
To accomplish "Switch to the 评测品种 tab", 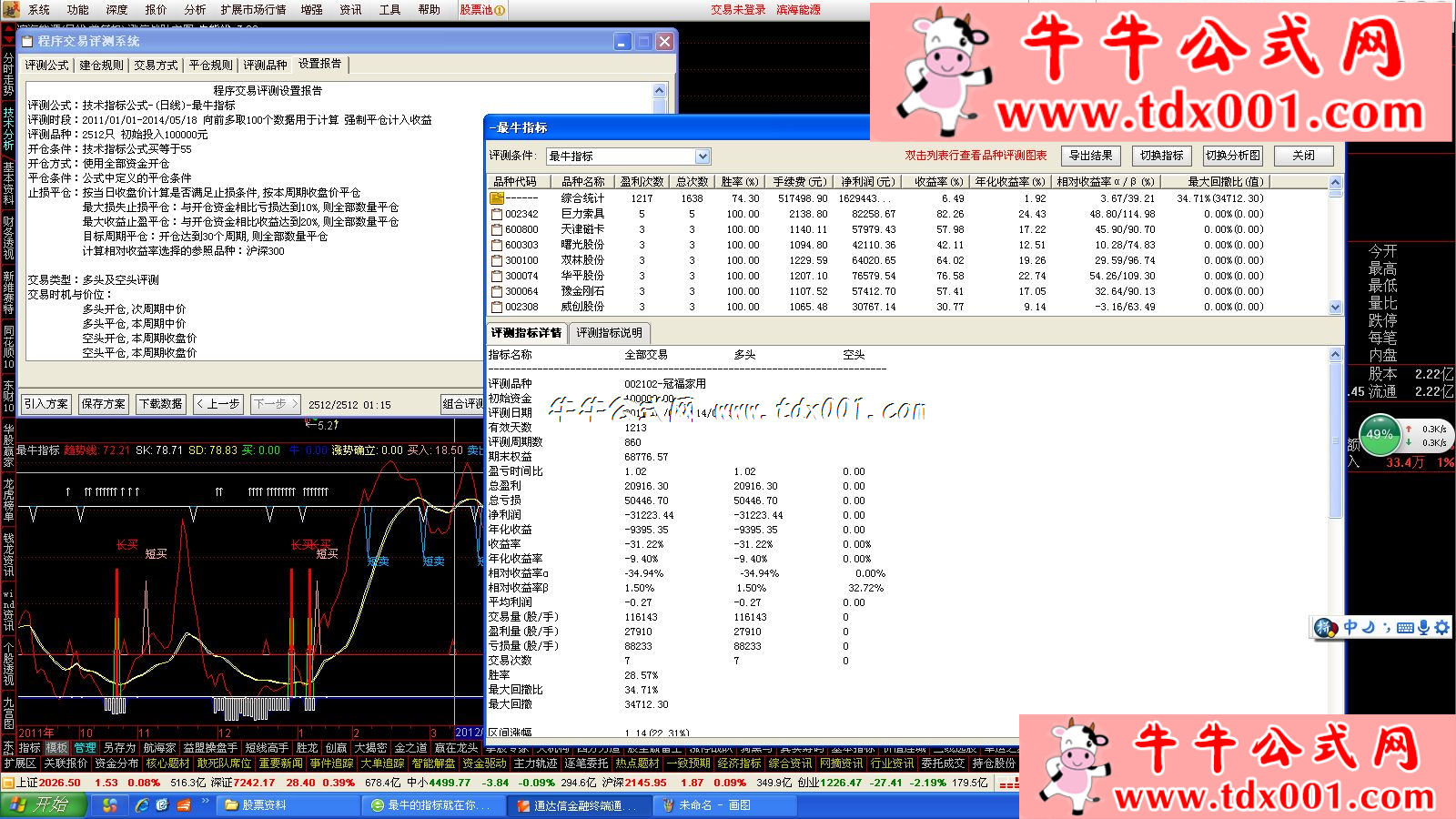I will click(x=266, y=66).
